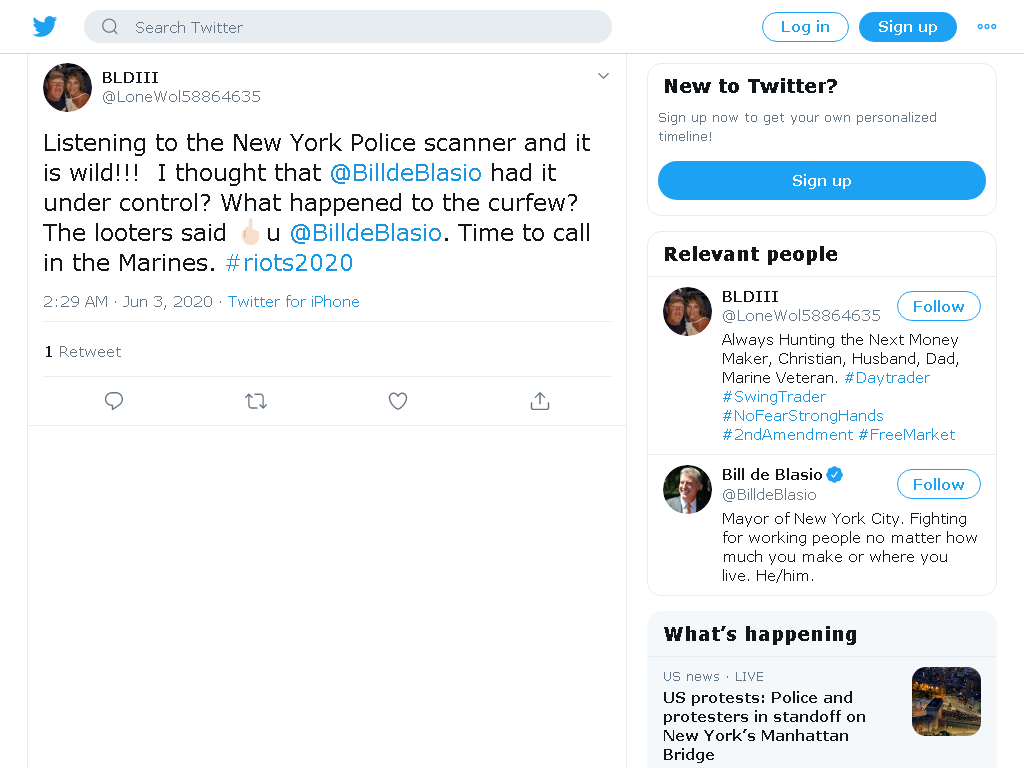Expand the tweet options chevron
Viewport: 1024px width, 768px height.
(x=603, y=76)
